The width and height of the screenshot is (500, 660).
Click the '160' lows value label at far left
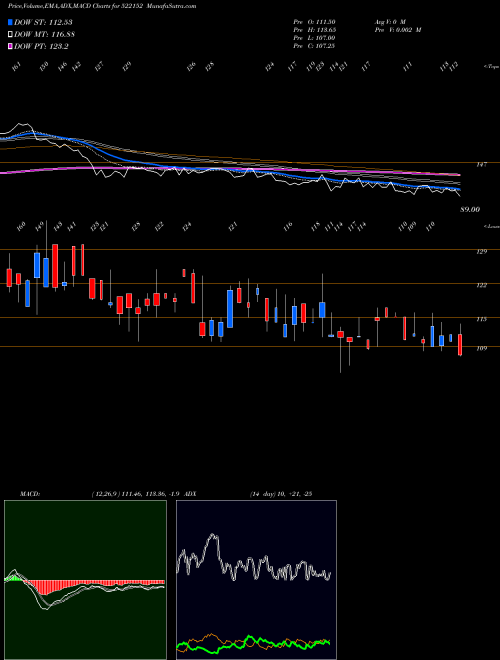(x=21, y=226)
